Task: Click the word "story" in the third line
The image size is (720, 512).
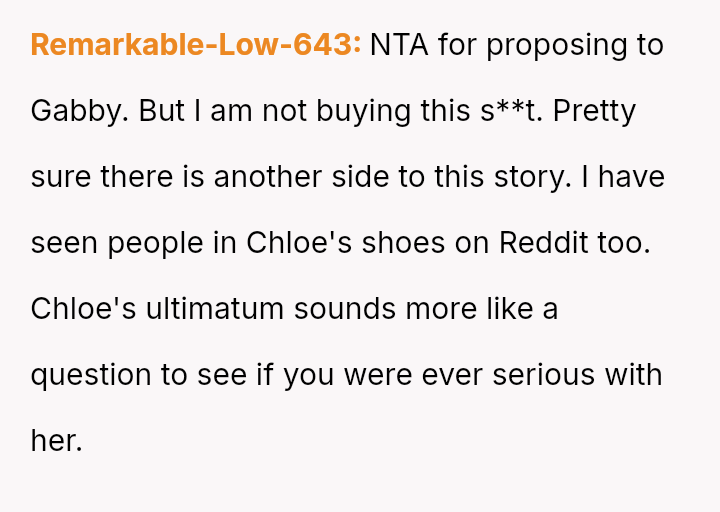Action: pos(546,177)
